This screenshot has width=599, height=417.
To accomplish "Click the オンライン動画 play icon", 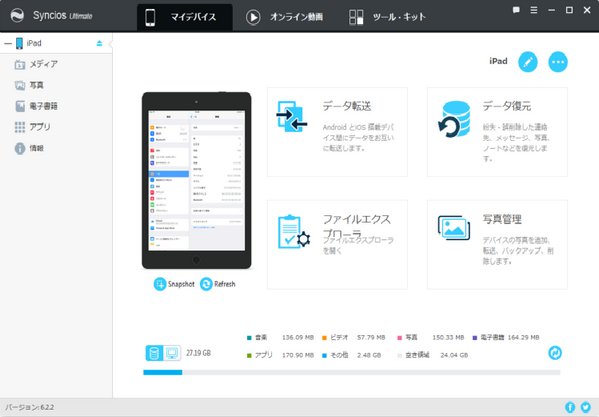I will click(x=253, y=17).
